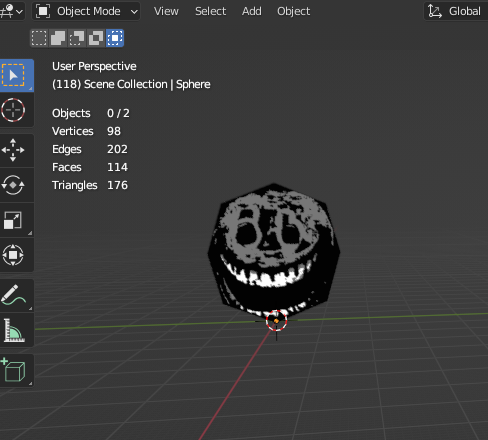Open the View menu
Screen dimensions: 488x440
pos(166,11)
